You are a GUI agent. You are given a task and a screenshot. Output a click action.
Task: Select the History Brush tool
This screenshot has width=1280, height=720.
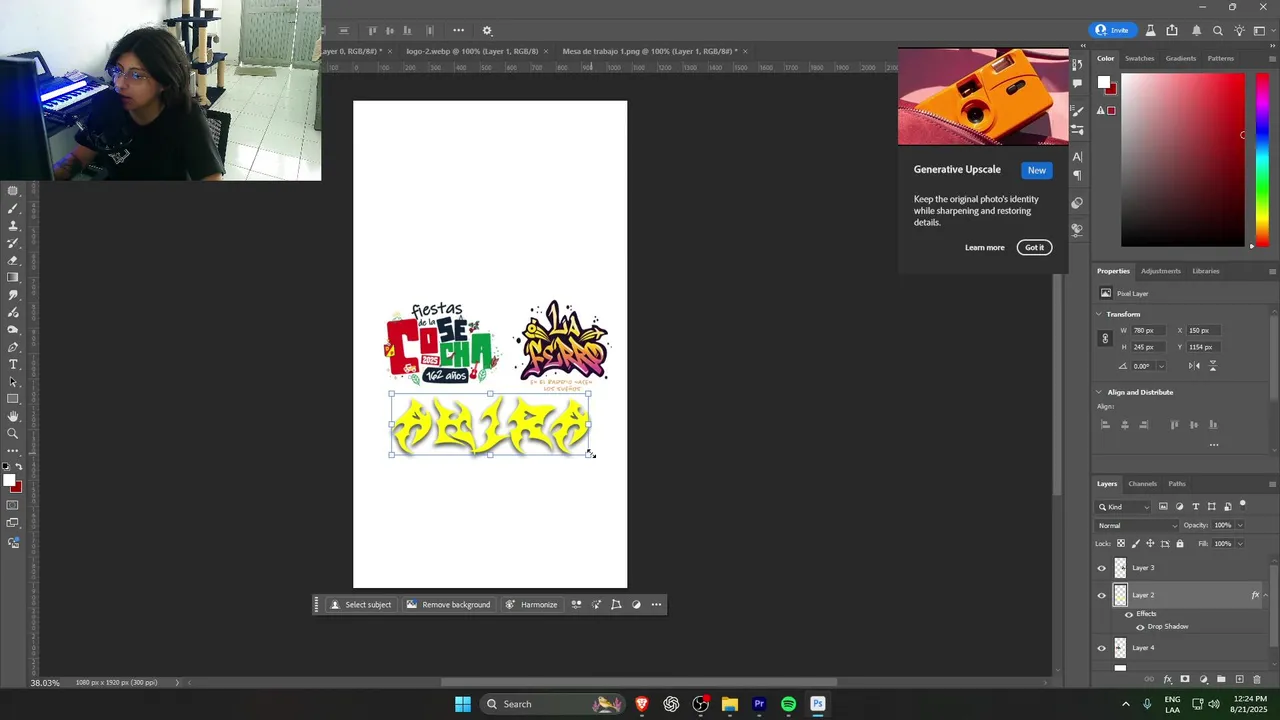tap(13, 243)
